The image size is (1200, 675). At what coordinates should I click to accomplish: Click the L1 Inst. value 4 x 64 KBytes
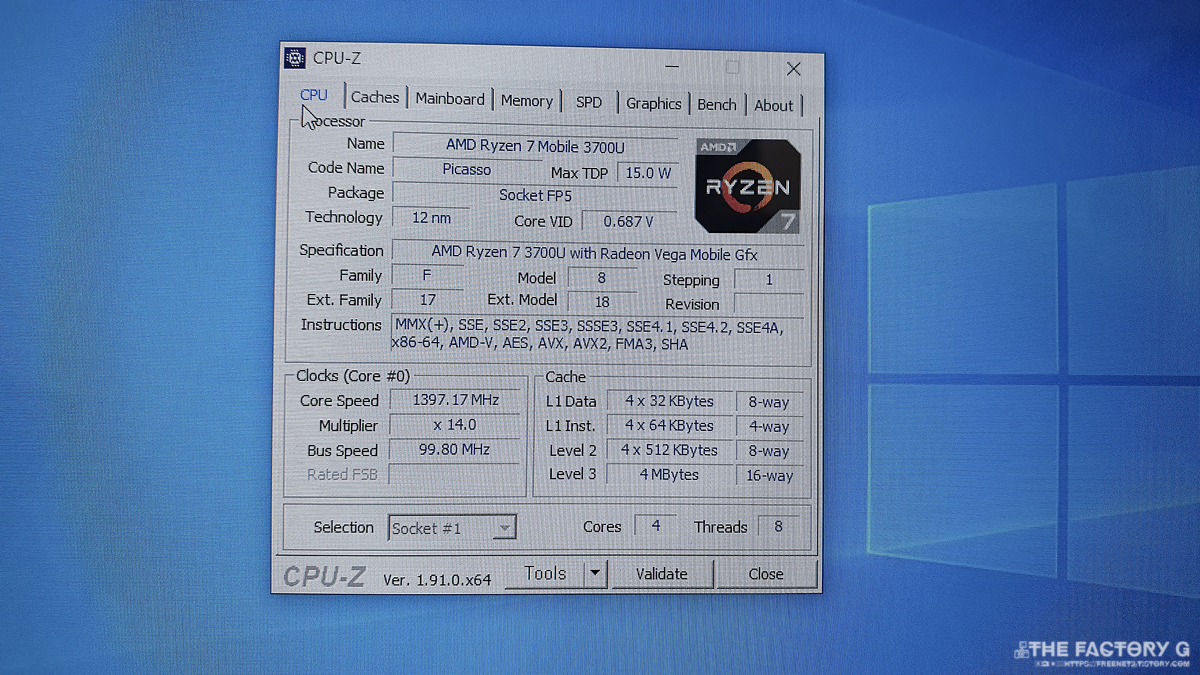pos(670,426)
